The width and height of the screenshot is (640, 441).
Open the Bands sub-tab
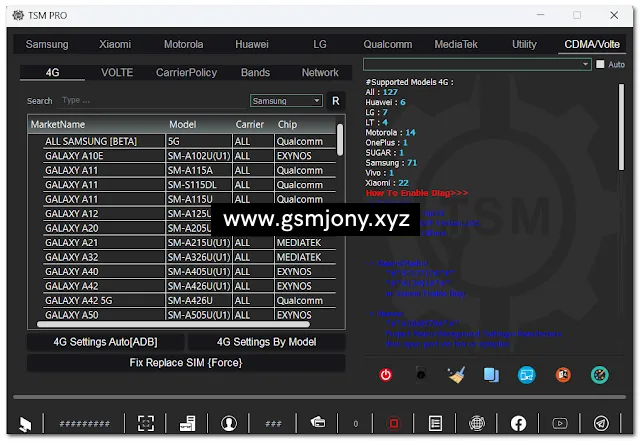click(256, 73)
